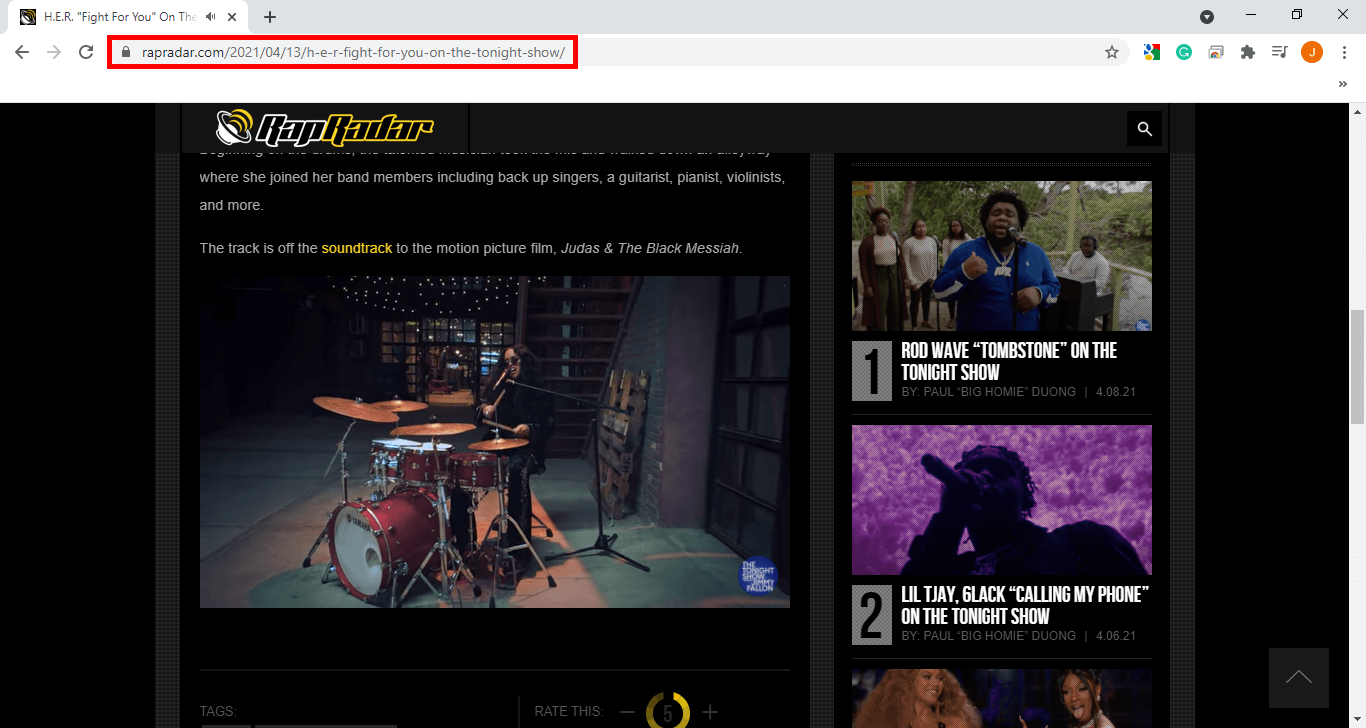Click the Rap Radar logo
The width and height of the screenshot is (1366, 728).
(325, 127)
